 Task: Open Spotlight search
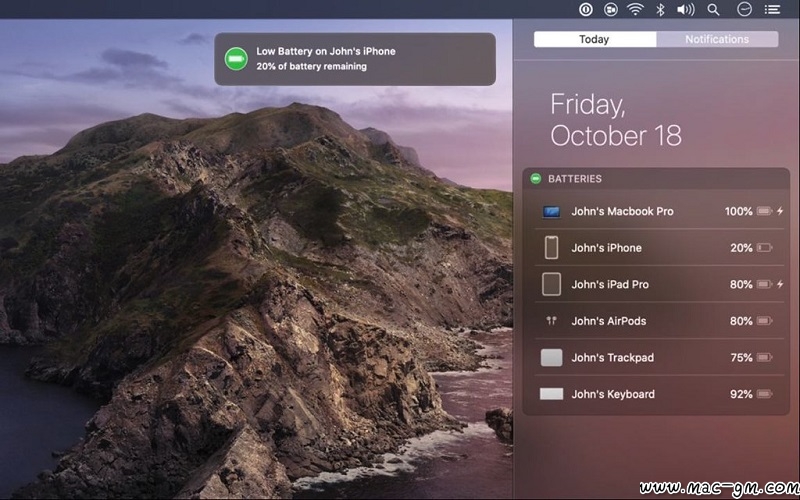[713, 9]
